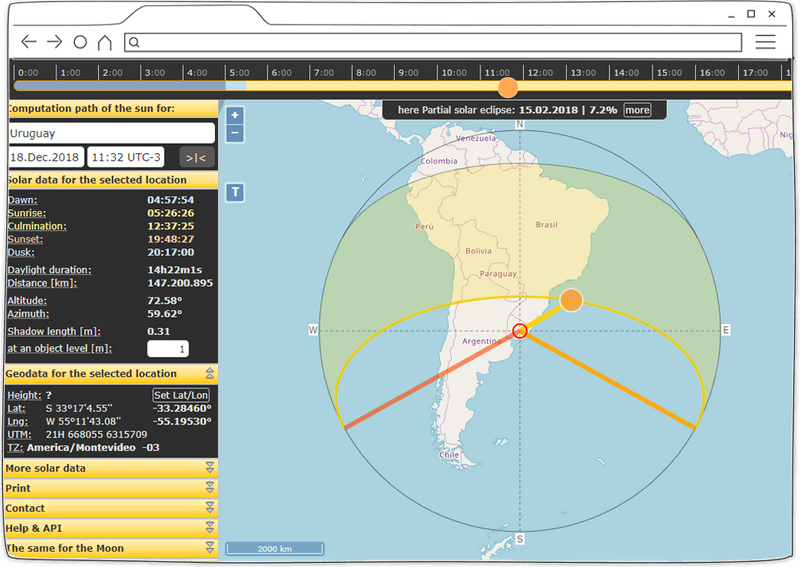This screenshot has width=800, height=567.
Task: Change the time field 11:32 UTC-3
Action: [126, 157]
